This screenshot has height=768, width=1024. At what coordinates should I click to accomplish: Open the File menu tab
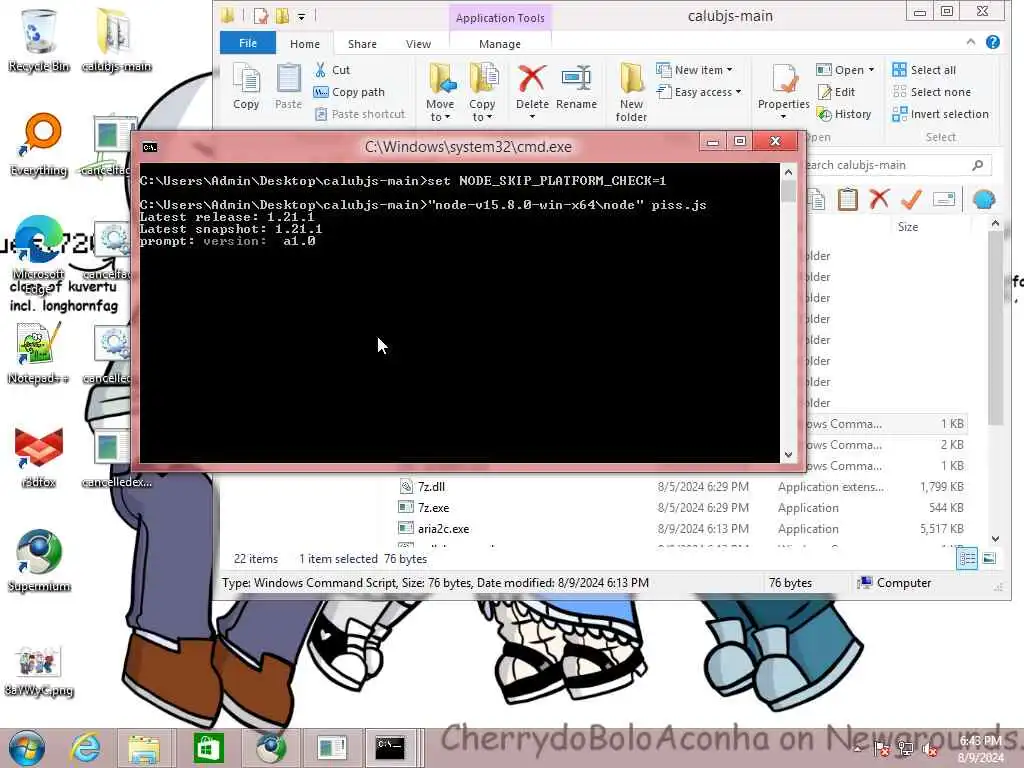coord(248,43)
